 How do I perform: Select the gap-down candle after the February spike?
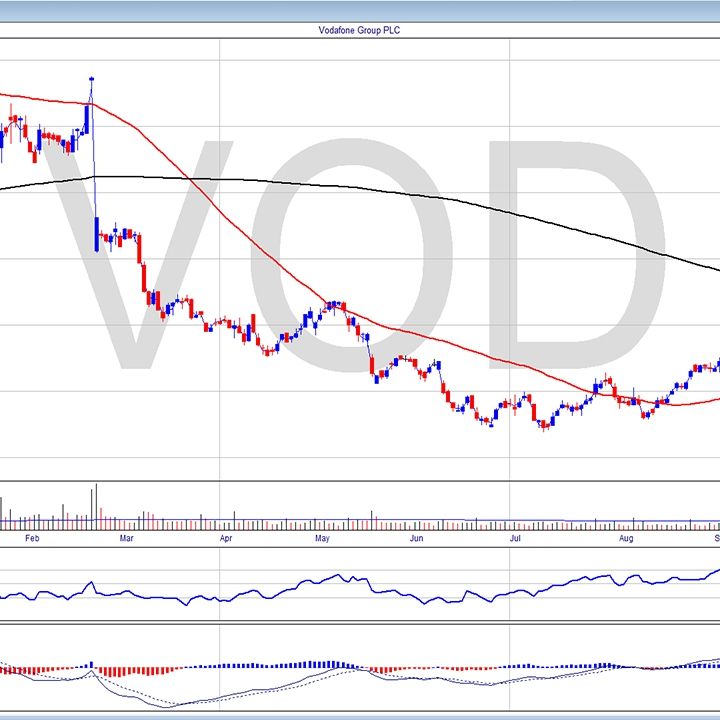(x=97, y=234)
